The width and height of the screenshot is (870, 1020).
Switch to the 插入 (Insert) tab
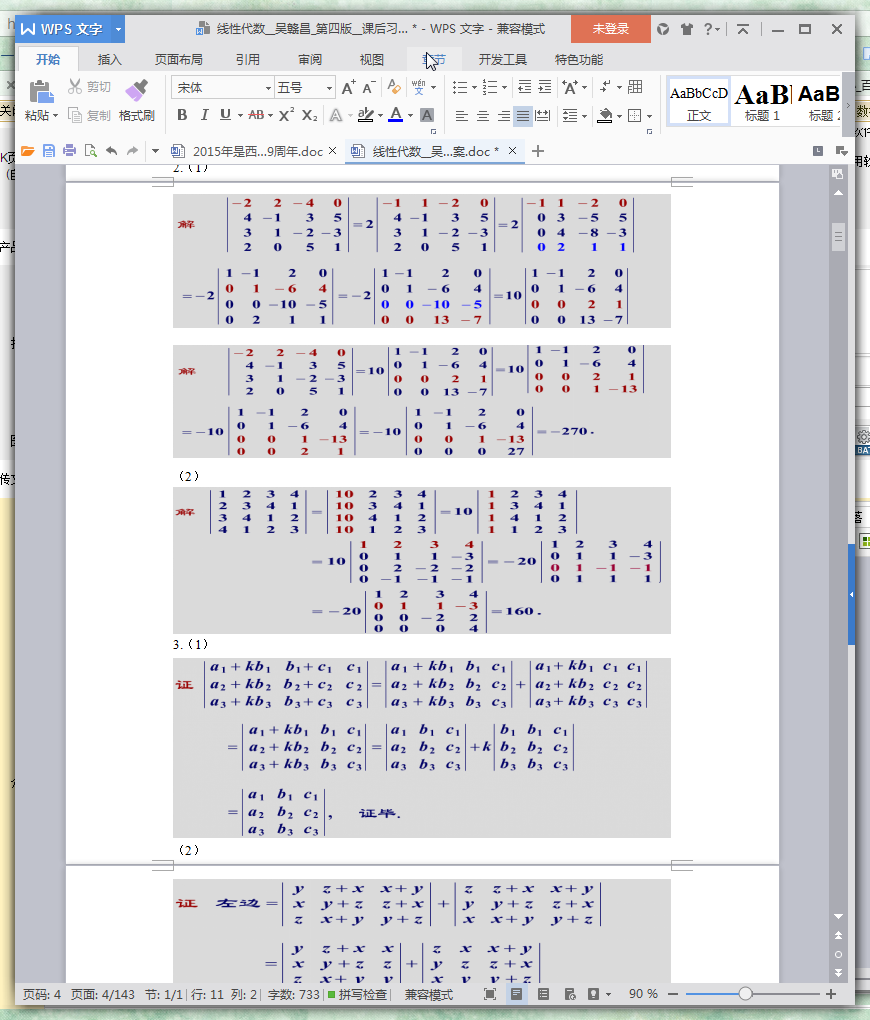pyautogui.click(x=109, y=60)
